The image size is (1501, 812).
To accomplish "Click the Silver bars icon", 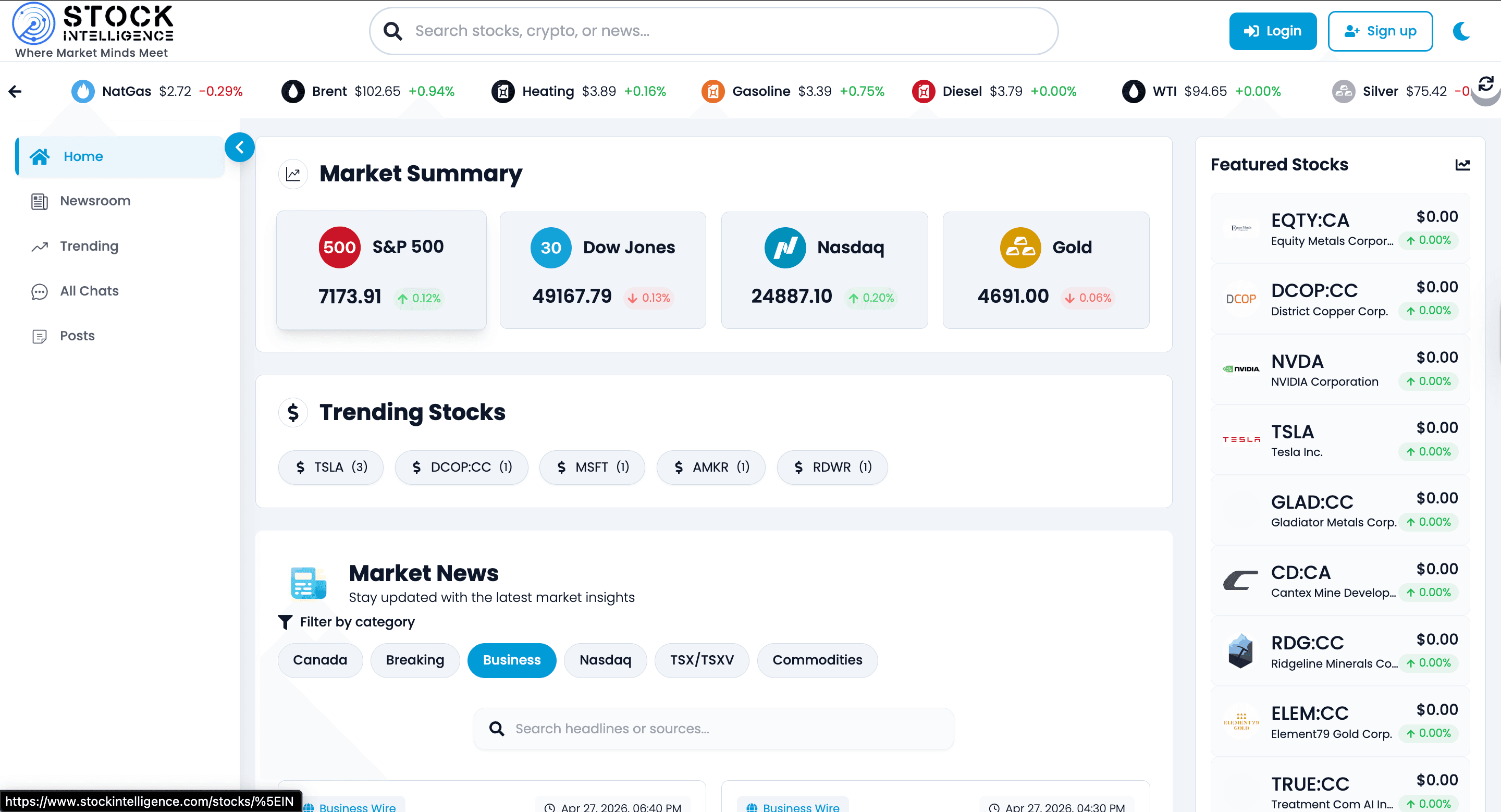I will coord(1344,91).
